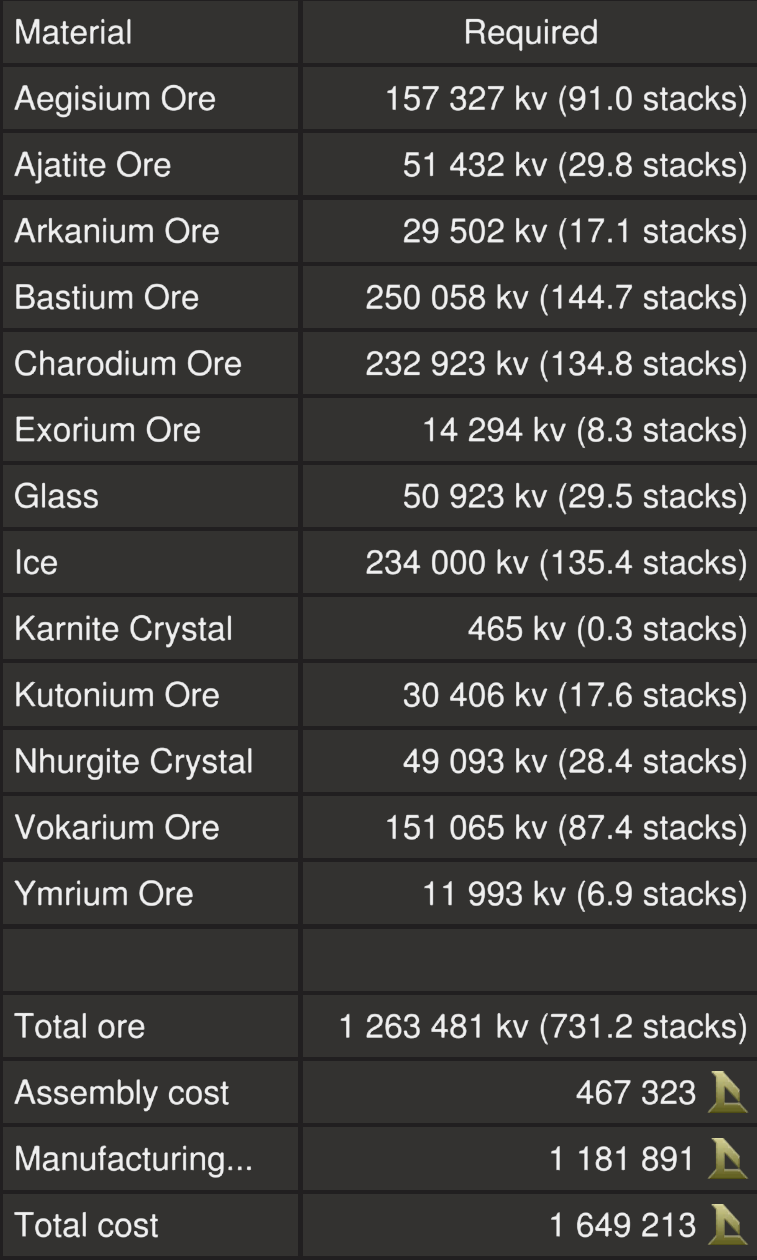
Task: Click the Arkanium Ore entry
Action: click(x=116, y=231)
